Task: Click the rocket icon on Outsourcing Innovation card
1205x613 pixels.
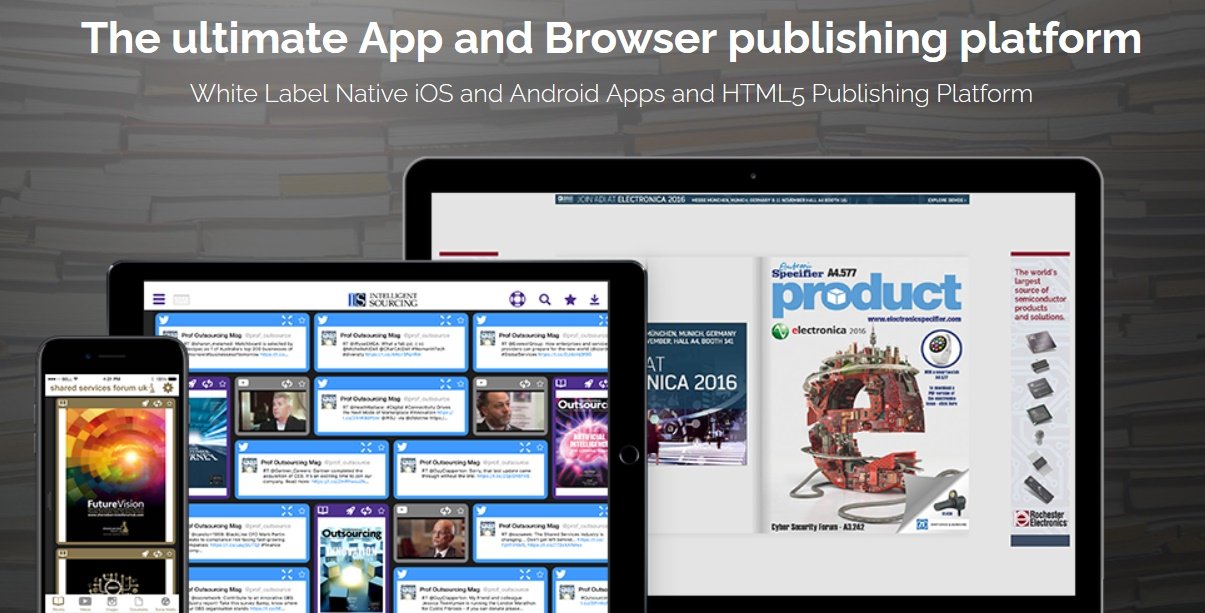Action: point(351,510)
